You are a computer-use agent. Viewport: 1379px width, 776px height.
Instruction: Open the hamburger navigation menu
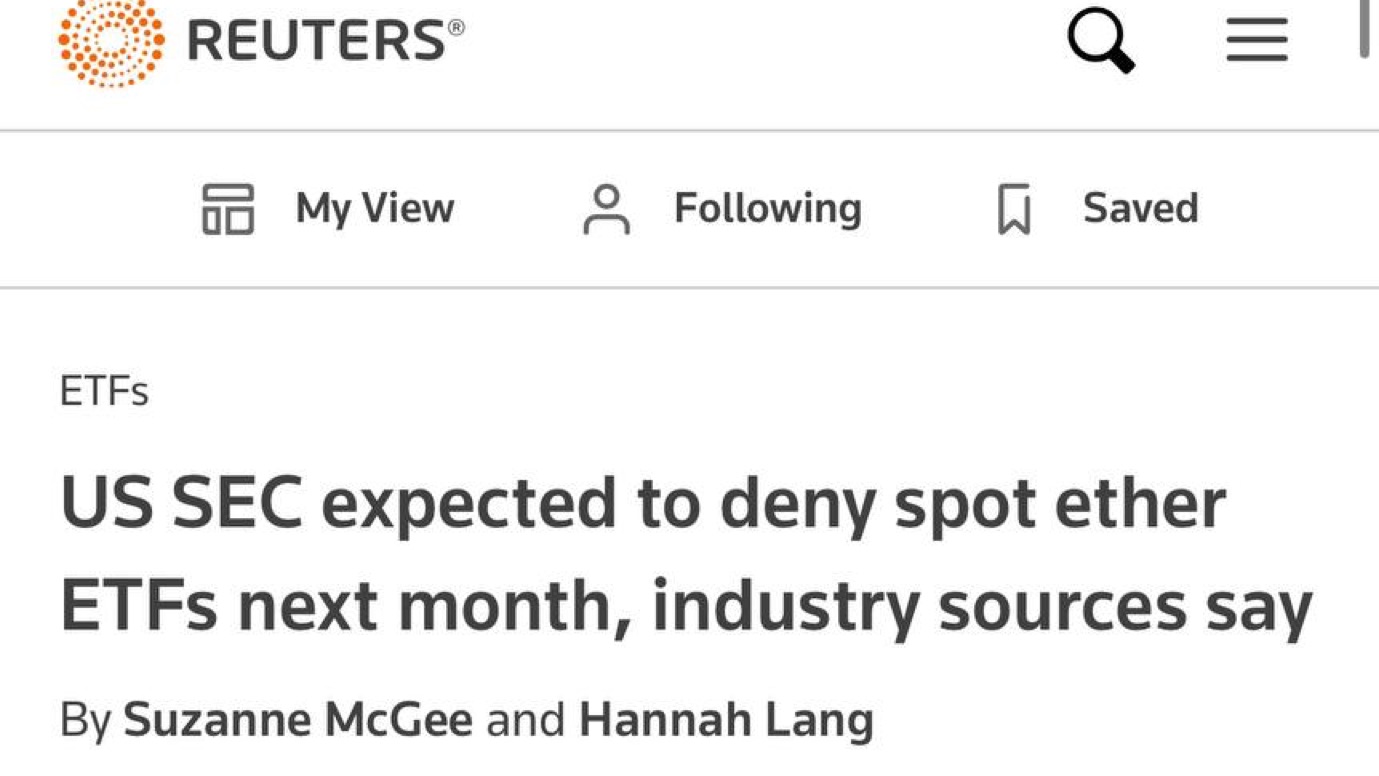(1257, 42)
